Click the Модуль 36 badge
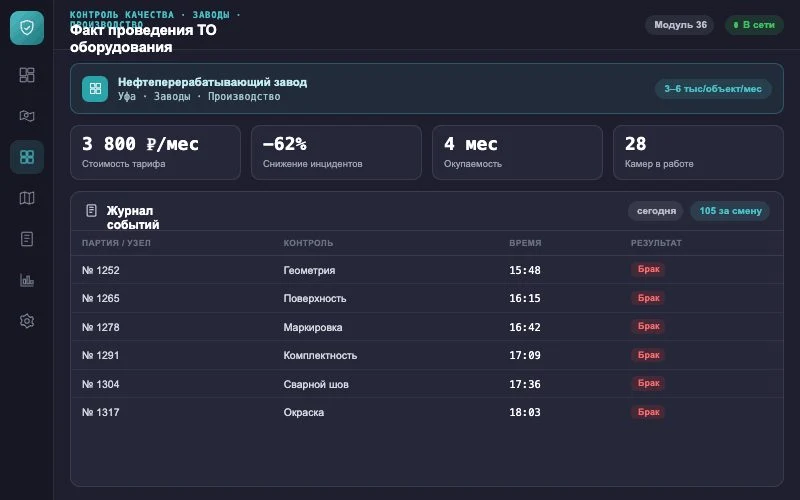Image resolution: width=800 pixels, height=500 pixels. (680, 24)
